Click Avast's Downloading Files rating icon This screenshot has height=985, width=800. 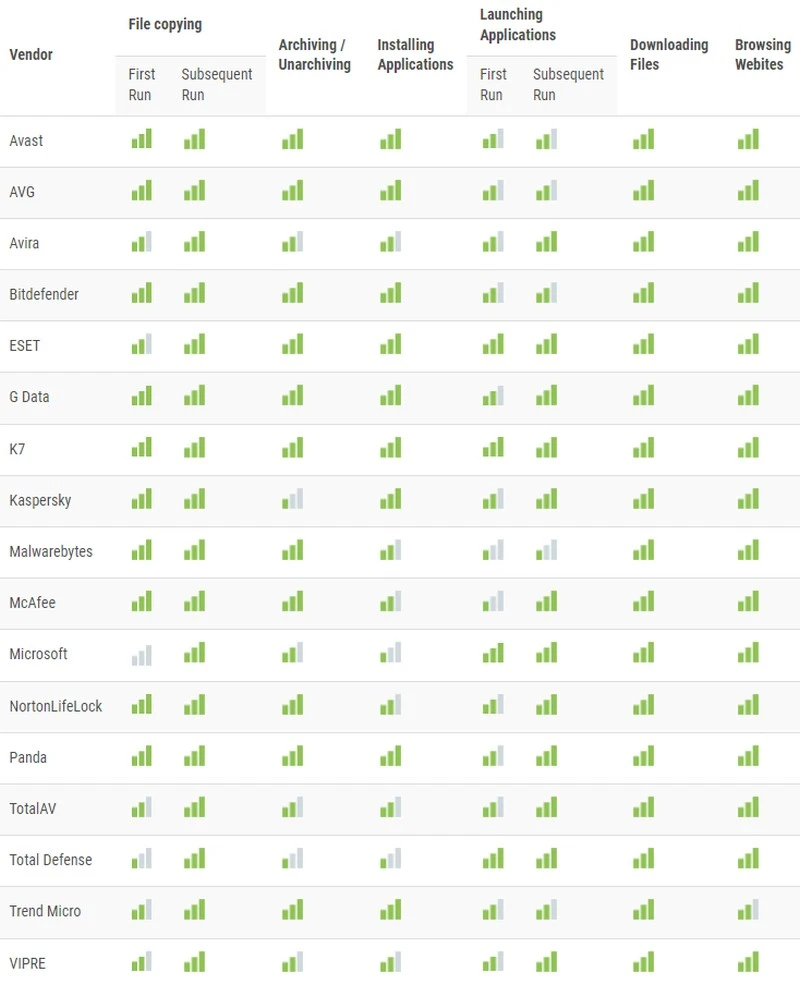click(x=643, y=141)
